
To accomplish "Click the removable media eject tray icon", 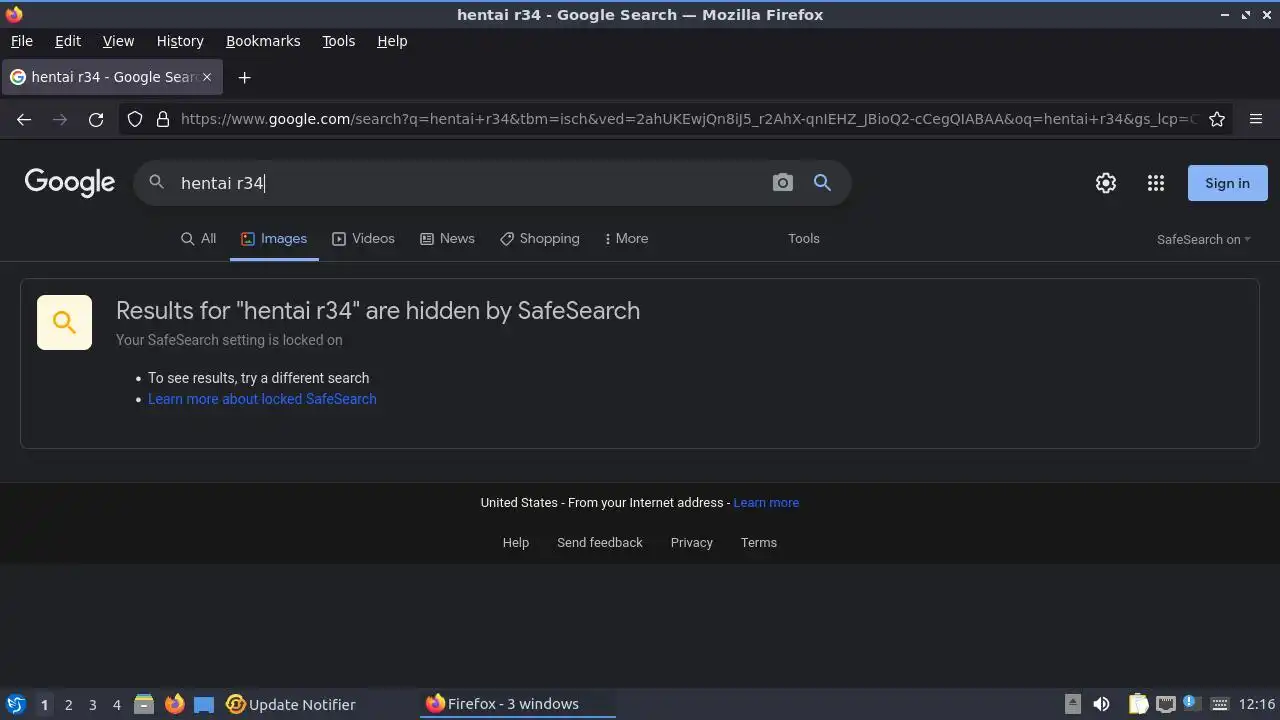I will pyautogui.click(x=1072, y=704).
